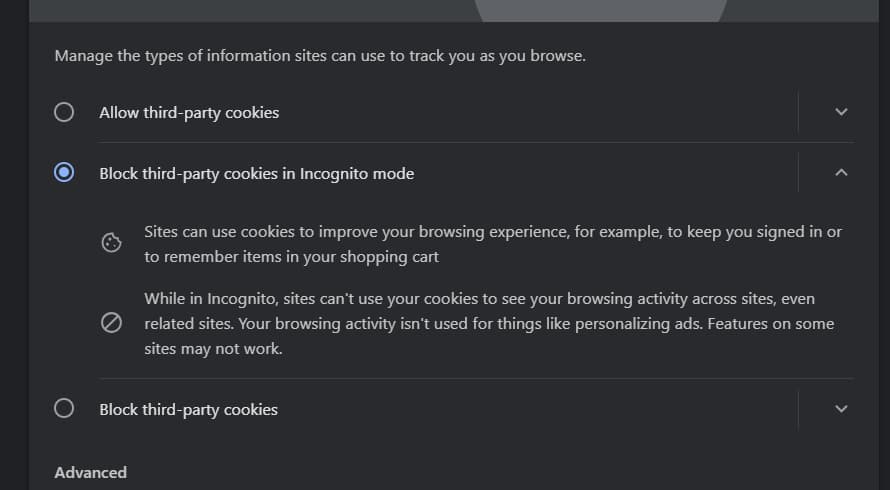Click the final 'Block third-party cookies' label text
Image resolution: width=890 pixels, height=490 pixels.
tap(188, 409)
